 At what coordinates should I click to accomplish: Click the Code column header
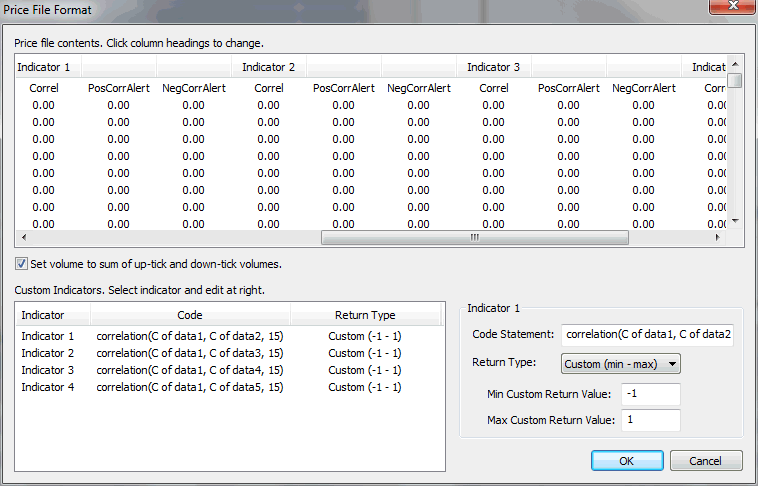(190, 315)
